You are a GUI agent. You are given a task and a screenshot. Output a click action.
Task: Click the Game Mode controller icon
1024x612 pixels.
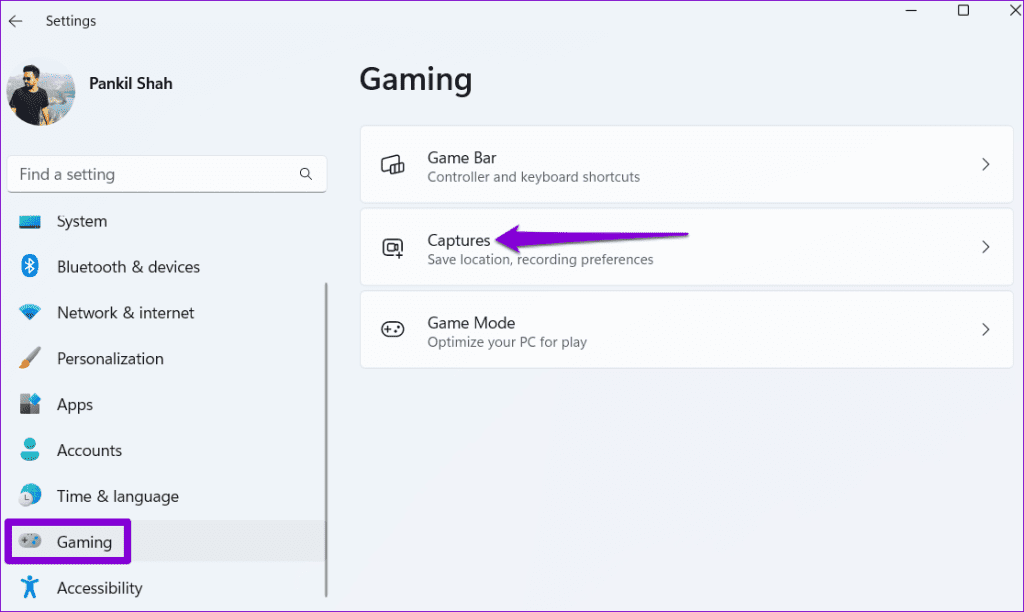[x=393, y=329]
